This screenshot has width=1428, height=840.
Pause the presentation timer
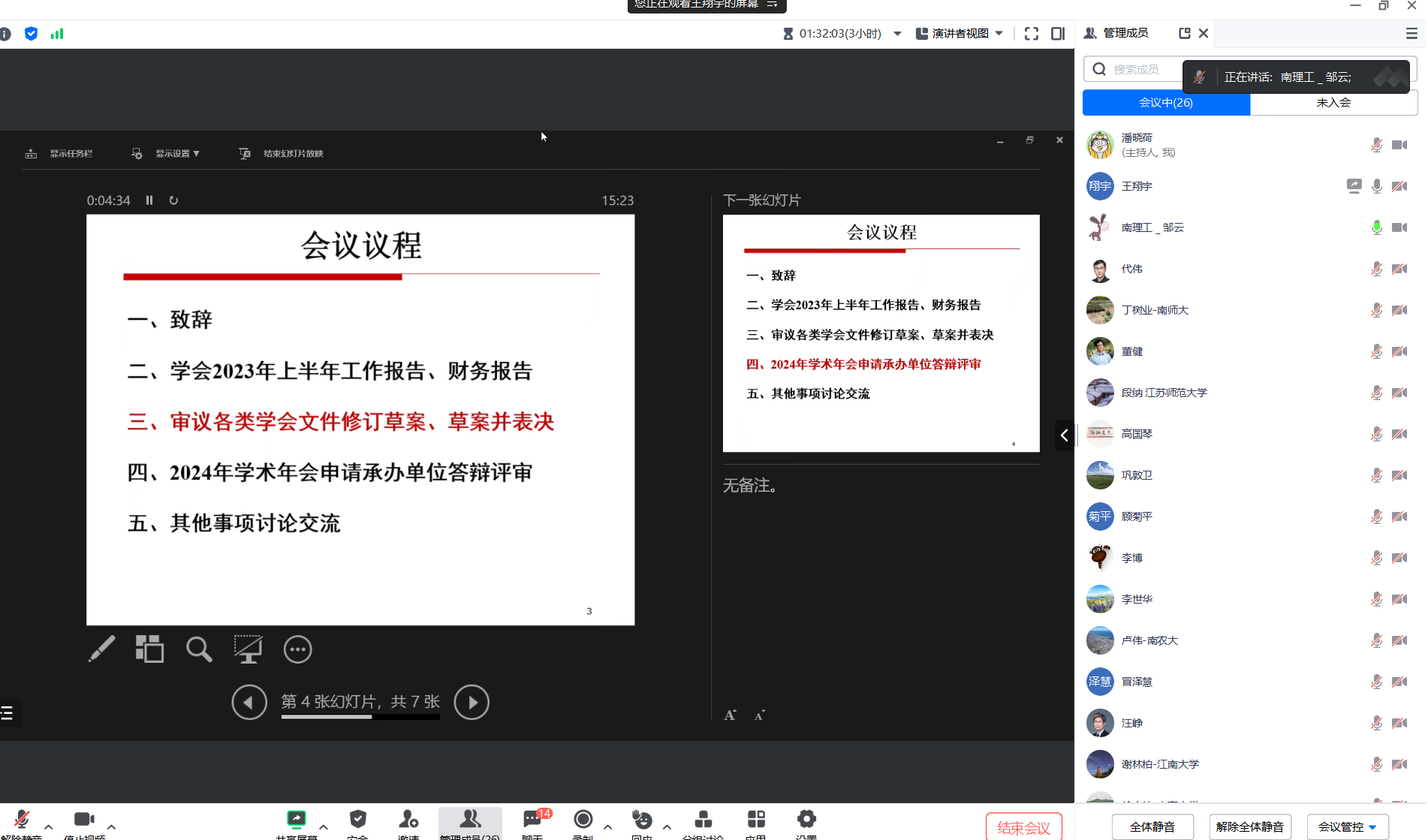click(x=149, y=200)
